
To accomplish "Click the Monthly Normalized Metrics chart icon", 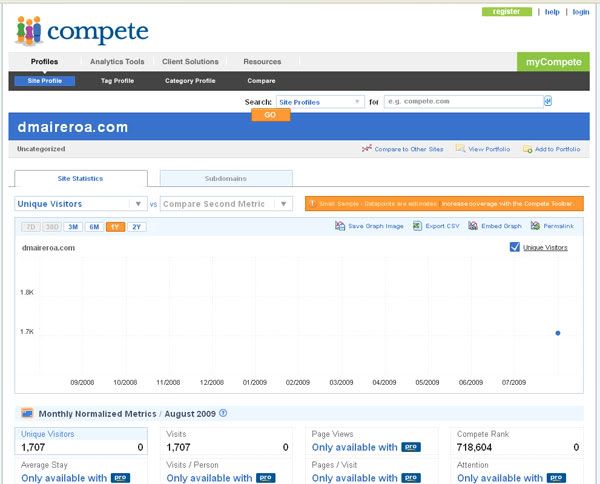I will click(x=27, y=413).
